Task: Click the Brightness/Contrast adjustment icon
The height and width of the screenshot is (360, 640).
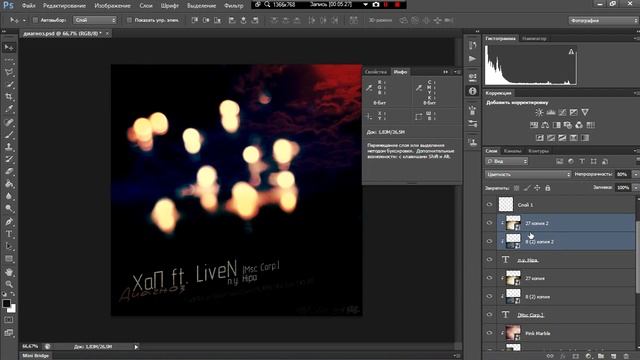Action: [539, 112]
